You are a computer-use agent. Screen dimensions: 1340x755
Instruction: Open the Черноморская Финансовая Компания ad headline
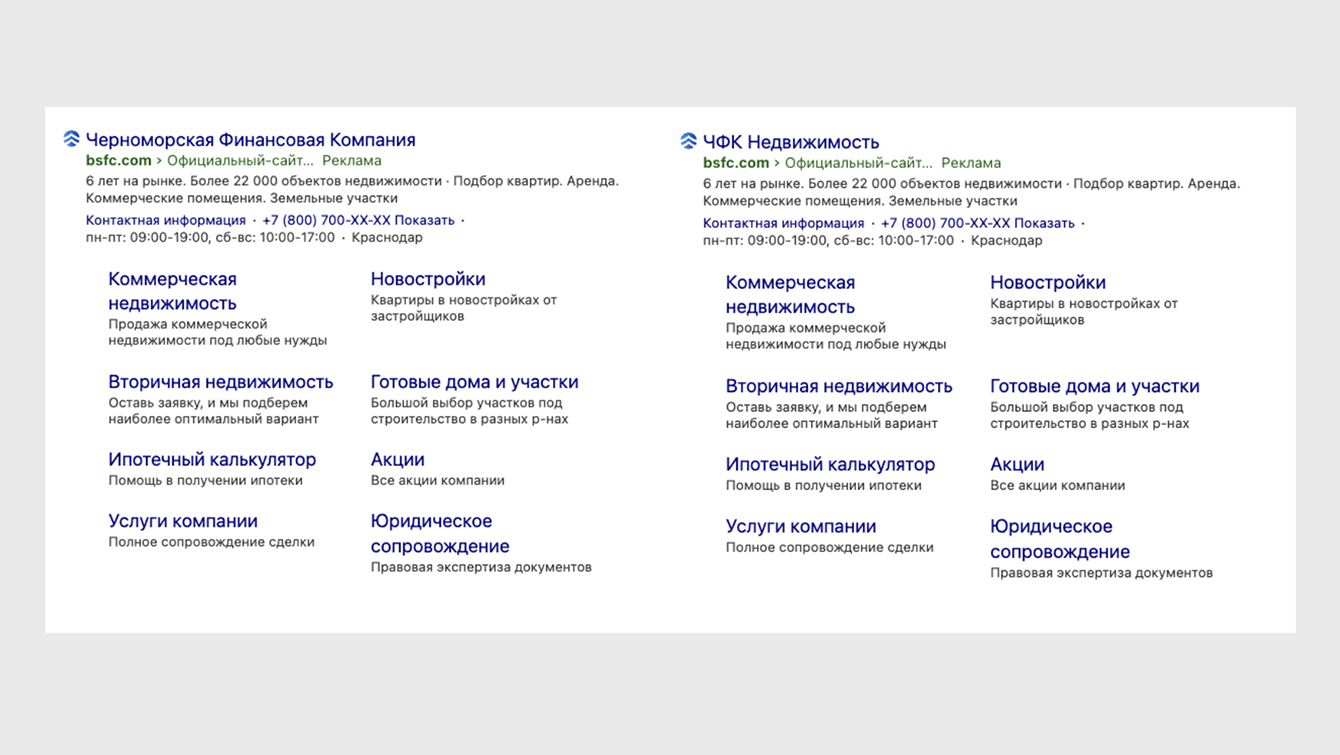pos(250,140)
